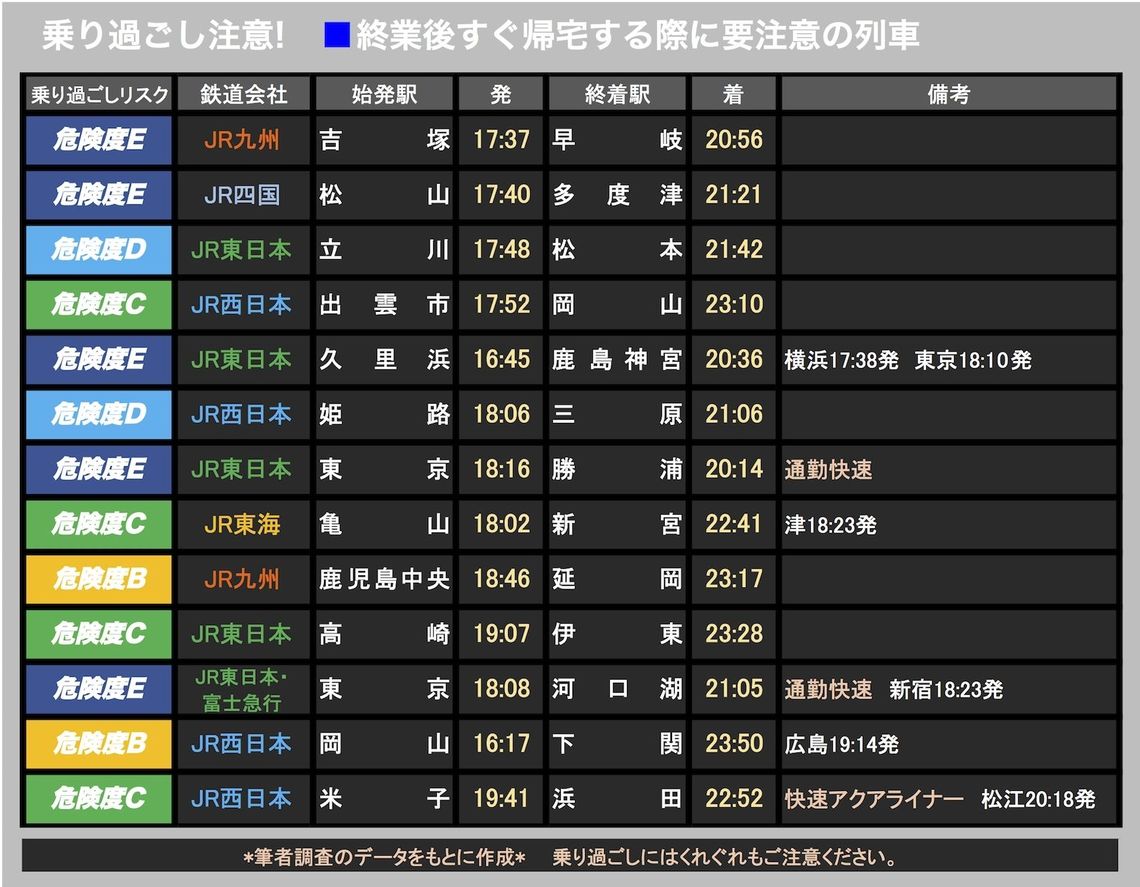Viewport: 1140px width, 887px height.
Task: Click the departure time 18:16
Action: [501, 469]
